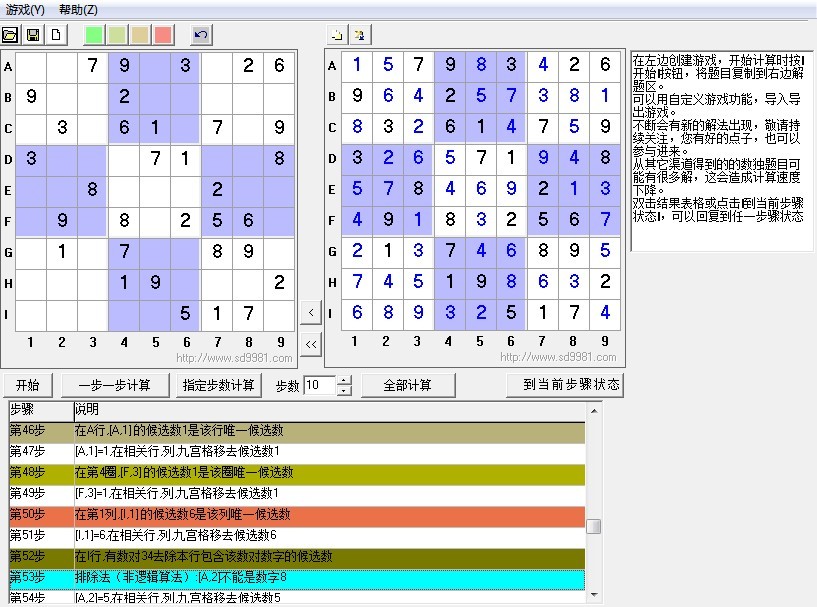This screenshot has width=817, height=607.
Task: Decrease 步数 using the down spinner arrow
Action: pos(342,389)
